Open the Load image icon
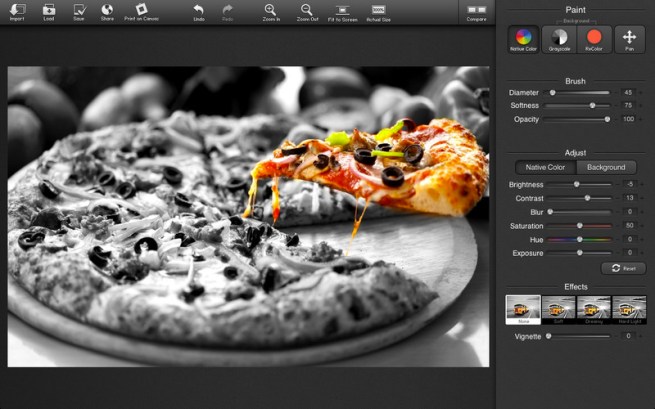This screenshot has width=655, height=409. 49,13
